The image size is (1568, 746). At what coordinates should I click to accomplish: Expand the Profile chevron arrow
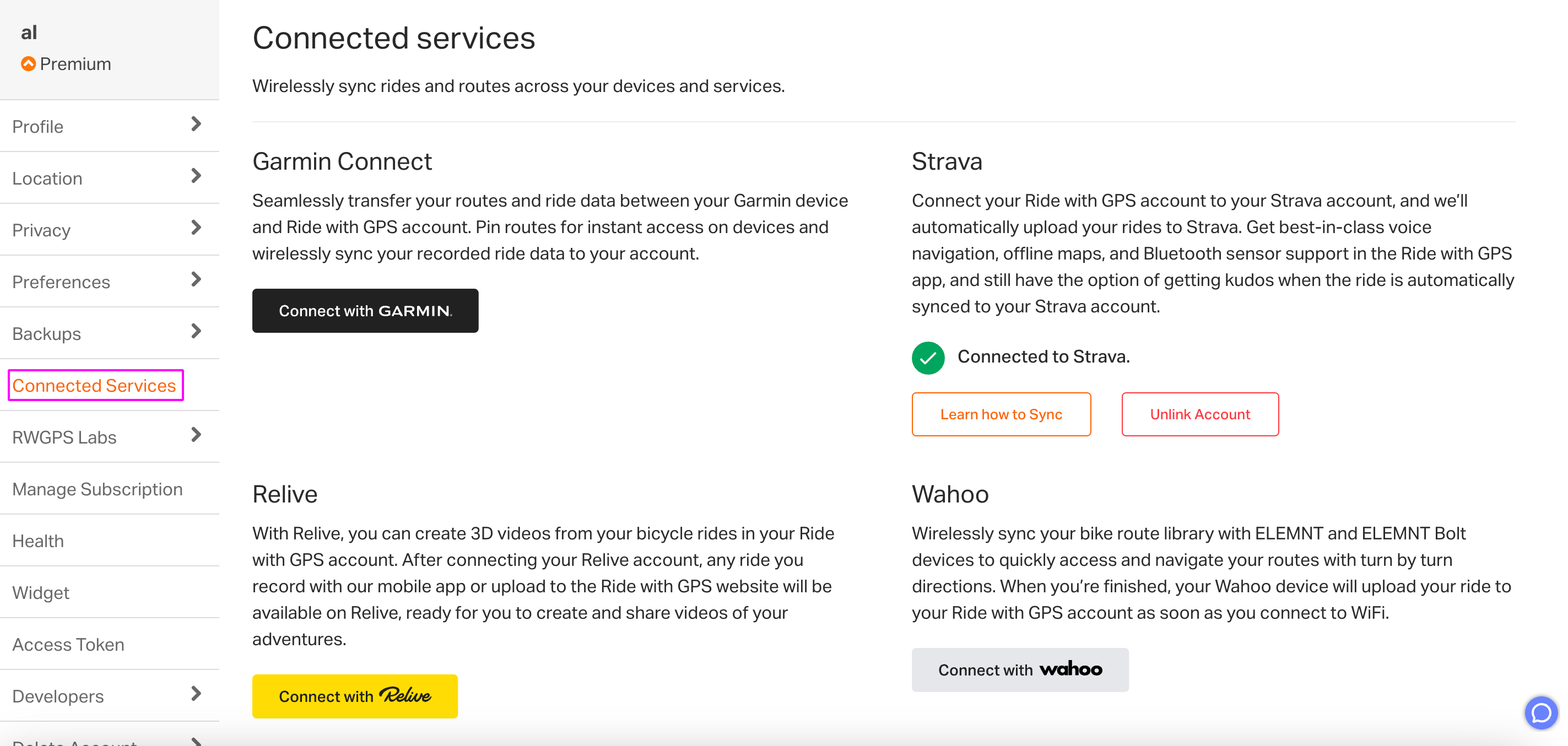[x=196, y=124]
